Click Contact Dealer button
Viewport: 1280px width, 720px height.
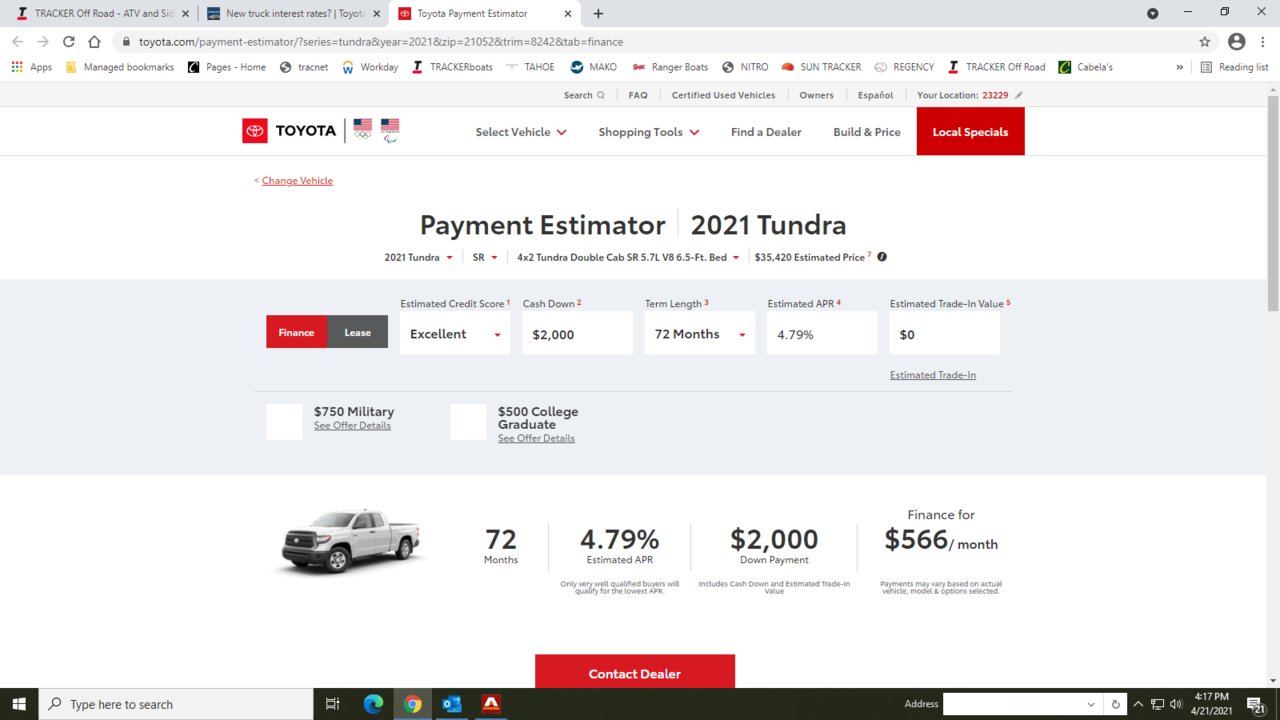(635, 672)
